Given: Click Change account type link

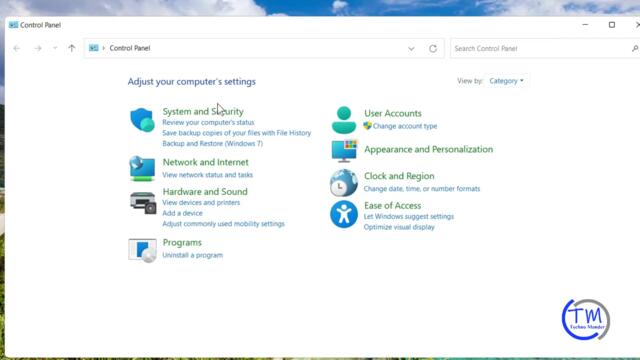Looking at the screenshot, I should click(405, 126).
